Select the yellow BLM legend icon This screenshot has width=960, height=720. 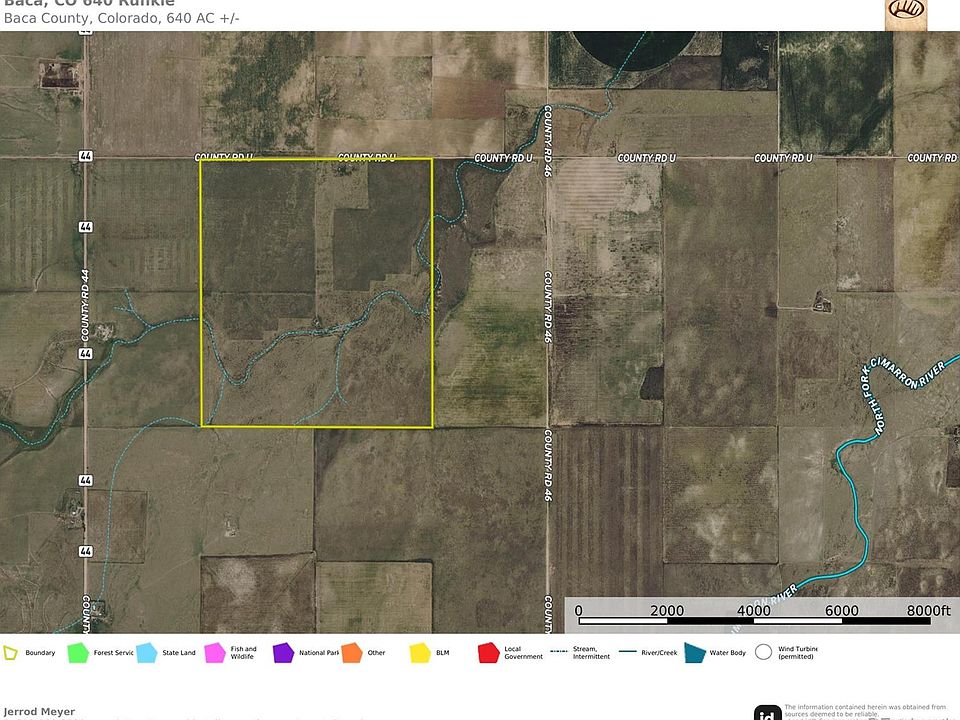pos(421,653)
